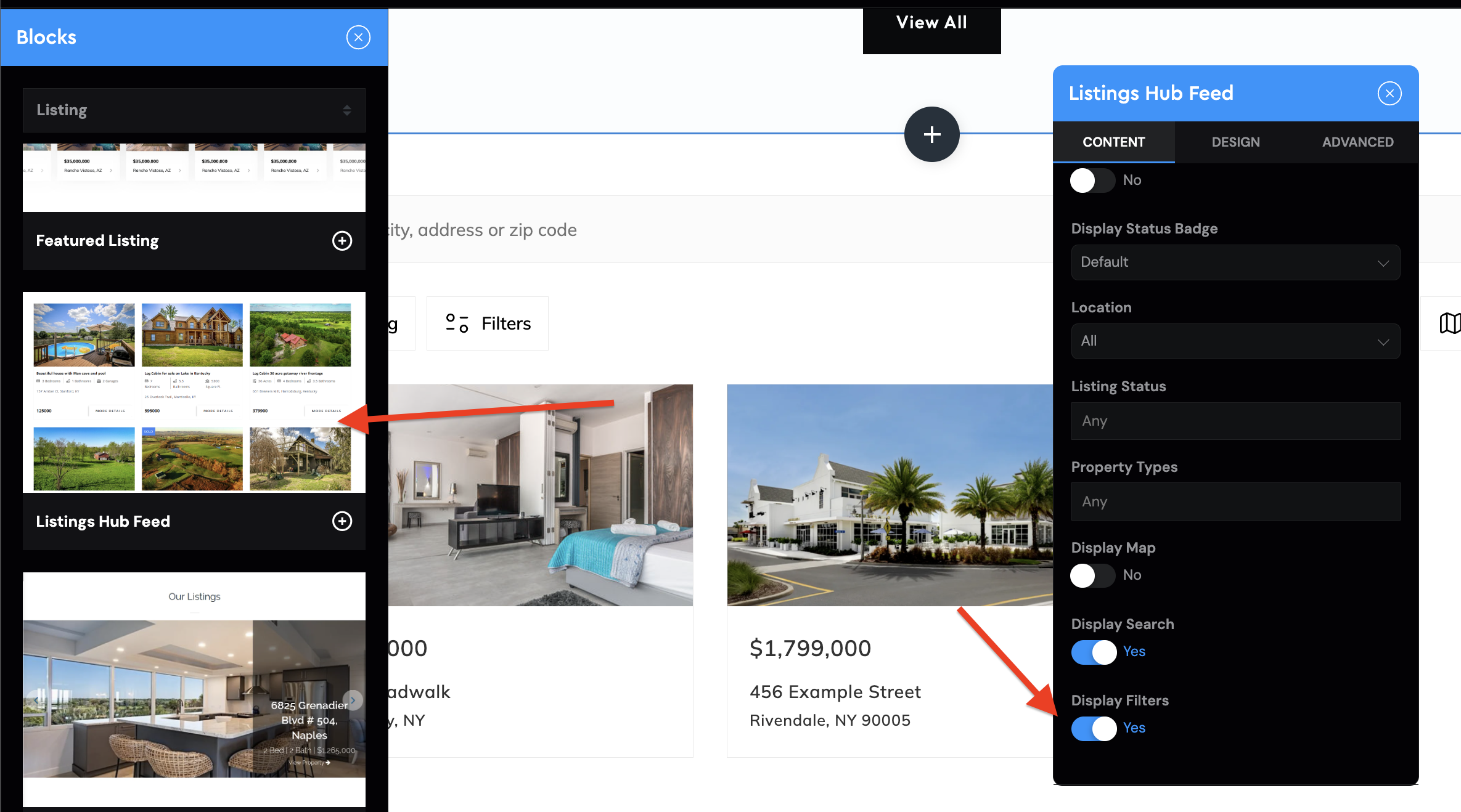This screenshot has height=812, width=1461.
Task: Open the ADVANCED tab
Action: (x=1357, y=142)
